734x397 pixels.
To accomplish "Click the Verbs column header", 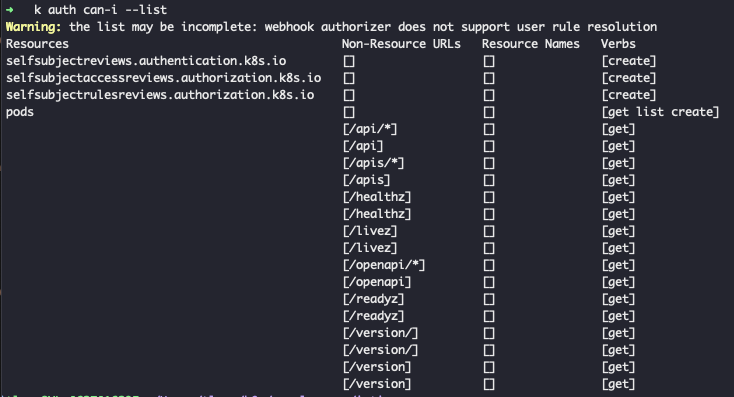I will pyautogui.click(x=618, y=44).
